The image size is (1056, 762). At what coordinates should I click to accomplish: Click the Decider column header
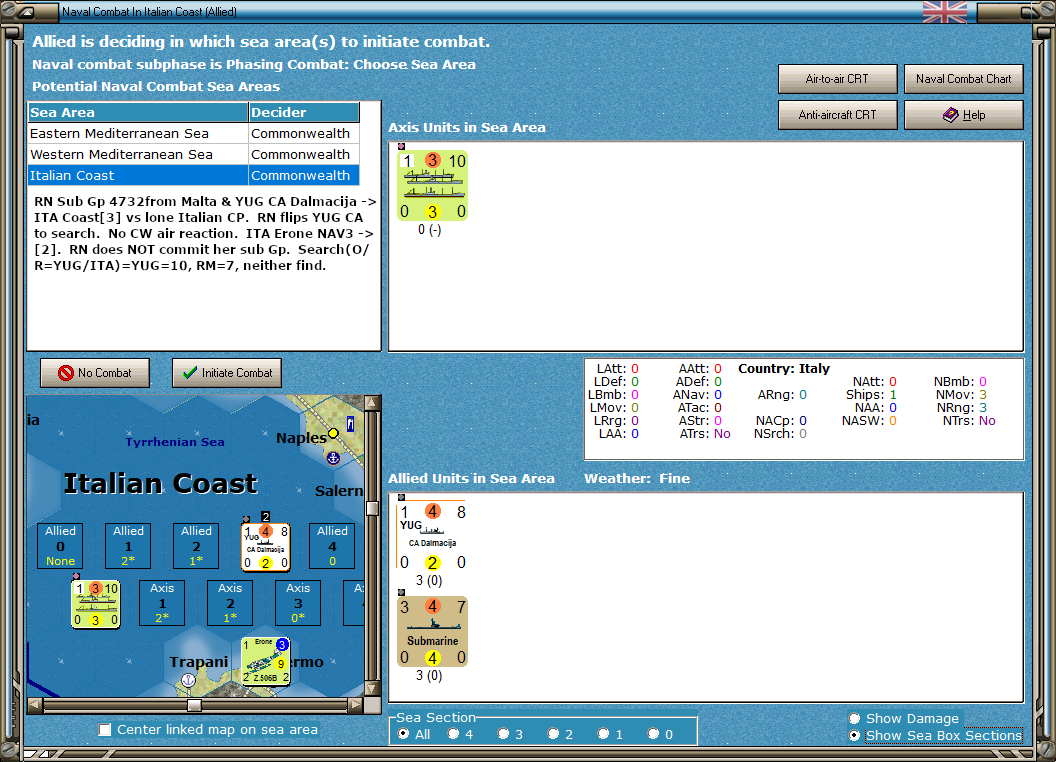[304, 113]
